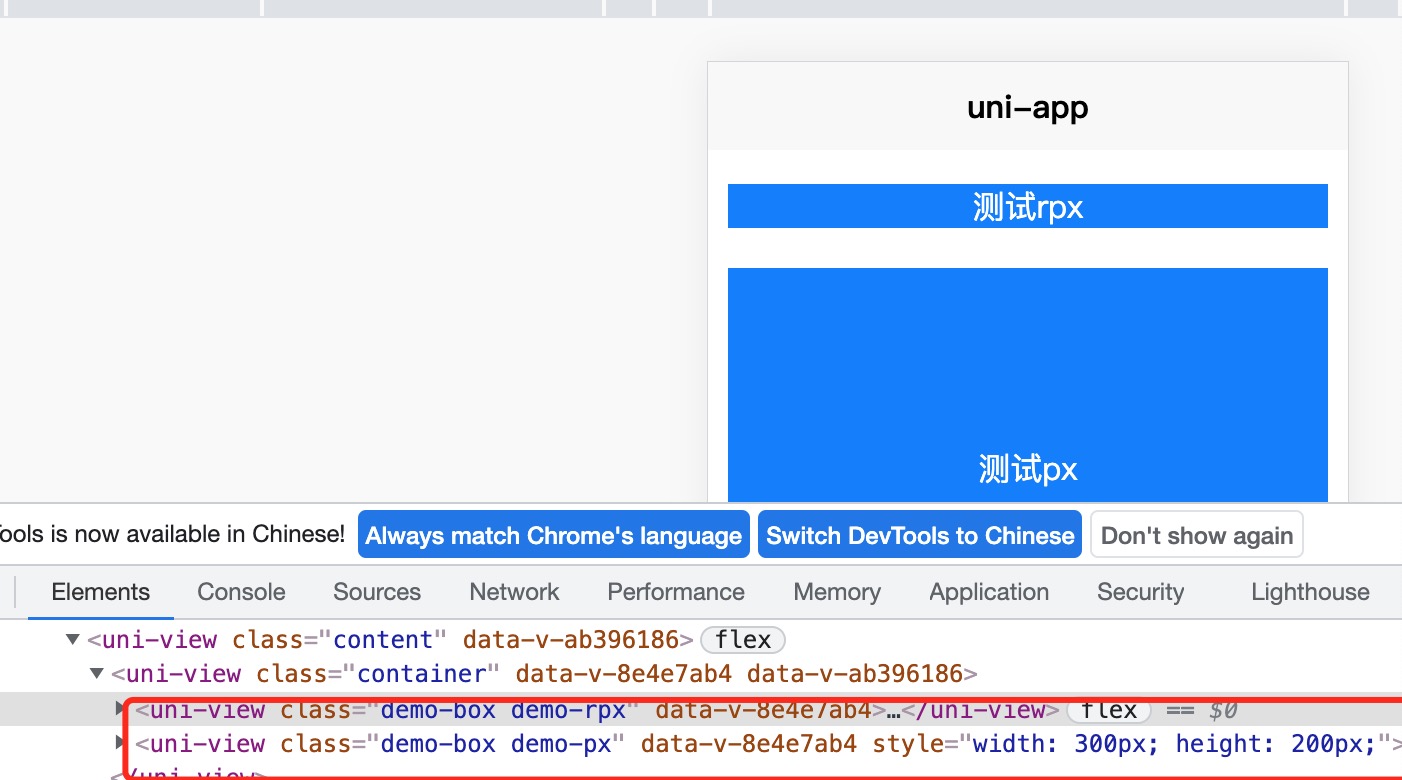Collapse the uni-view content node
1402x780 pixels.
[72, 640]
